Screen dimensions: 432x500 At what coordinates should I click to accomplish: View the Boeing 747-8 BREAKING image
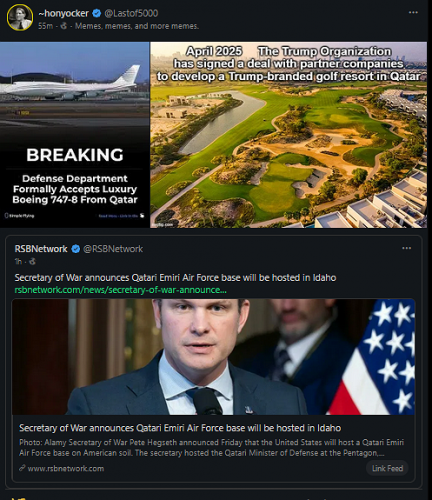(x=75, y=135)
